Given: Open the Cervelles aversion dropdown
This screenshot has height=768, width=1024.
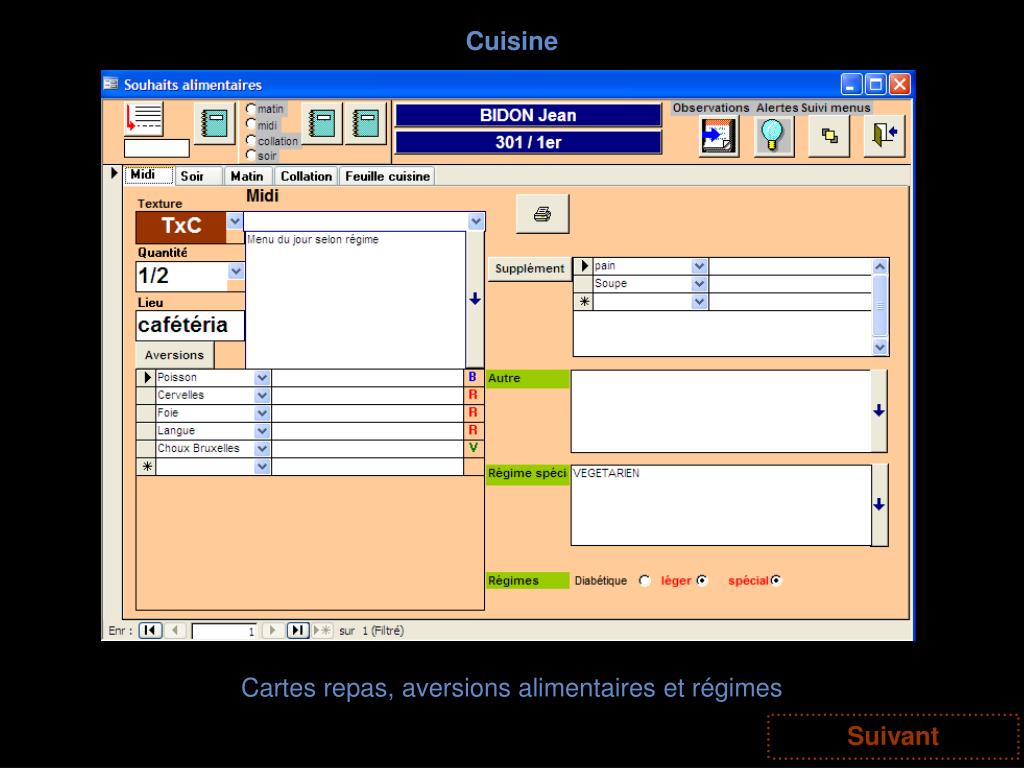Looking at the screenshot, I should 262,395.
